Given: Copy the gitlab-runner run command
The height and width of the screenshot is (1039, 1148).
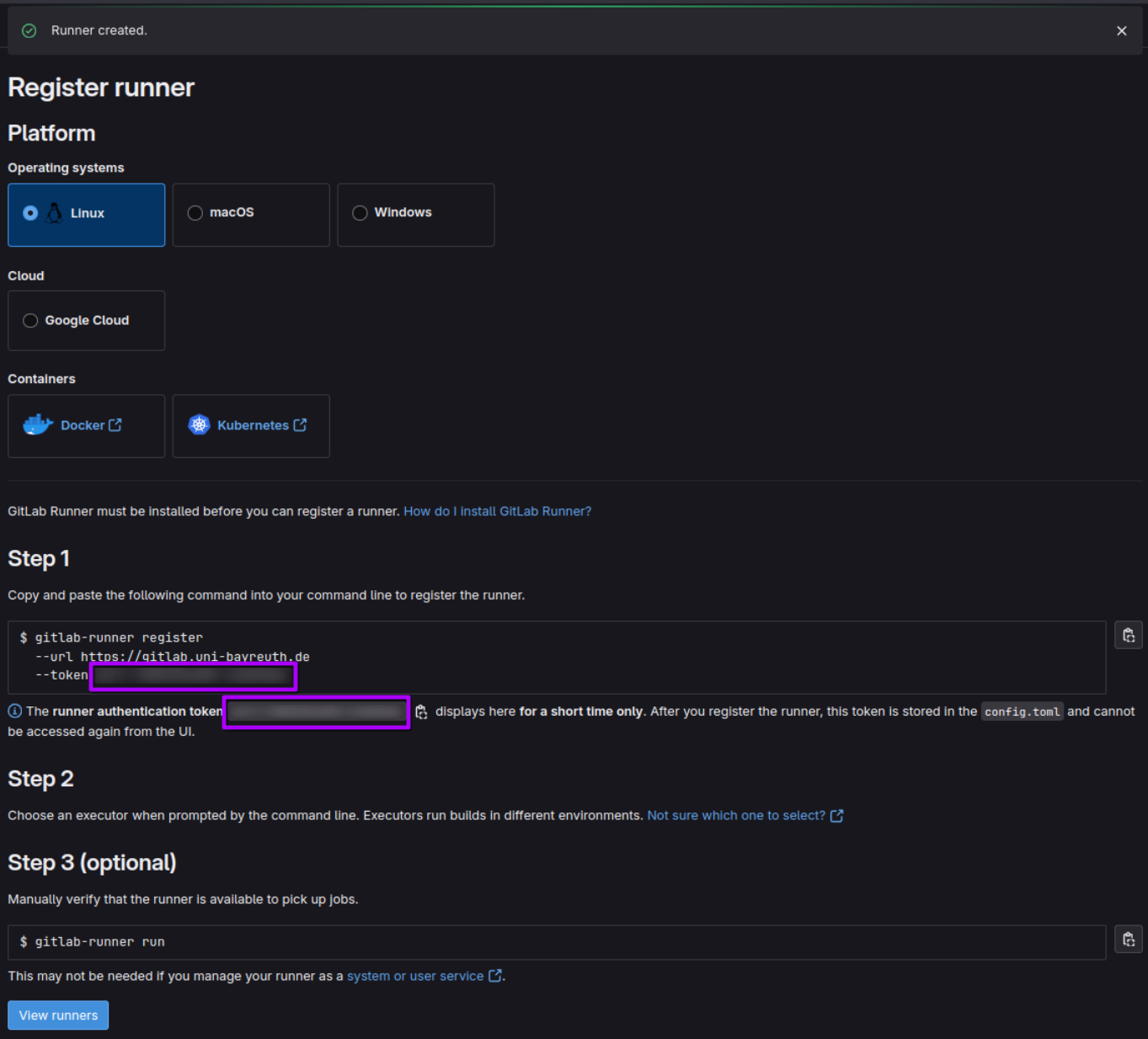Looking at the screenshot, I should coord(1129,940).
